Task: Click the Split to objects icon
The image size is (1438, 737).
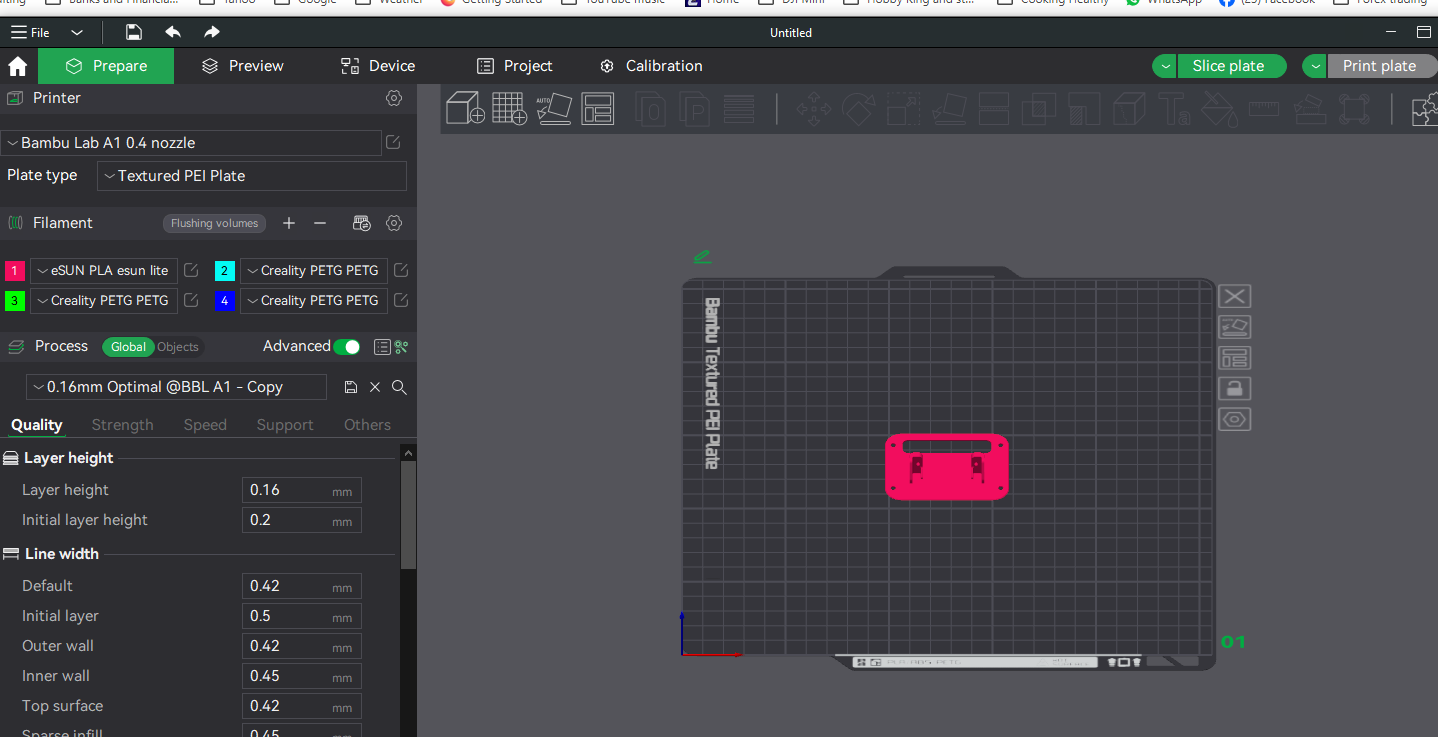Action: coord(651,108)
